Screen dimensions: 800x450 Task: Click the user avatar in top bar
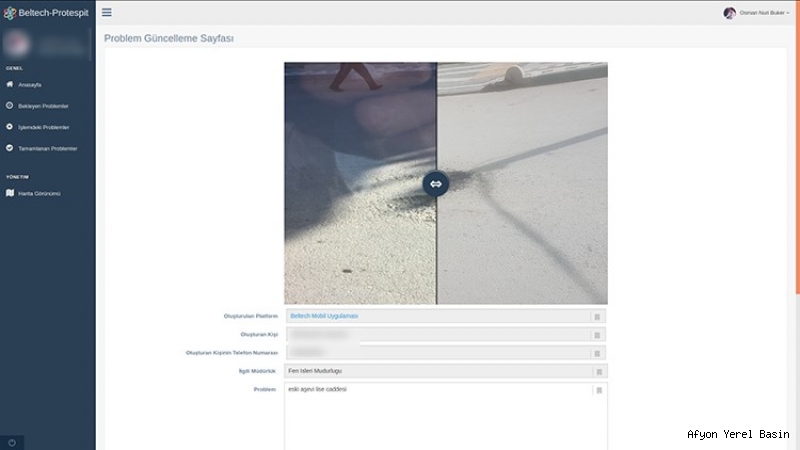[729, 13]
